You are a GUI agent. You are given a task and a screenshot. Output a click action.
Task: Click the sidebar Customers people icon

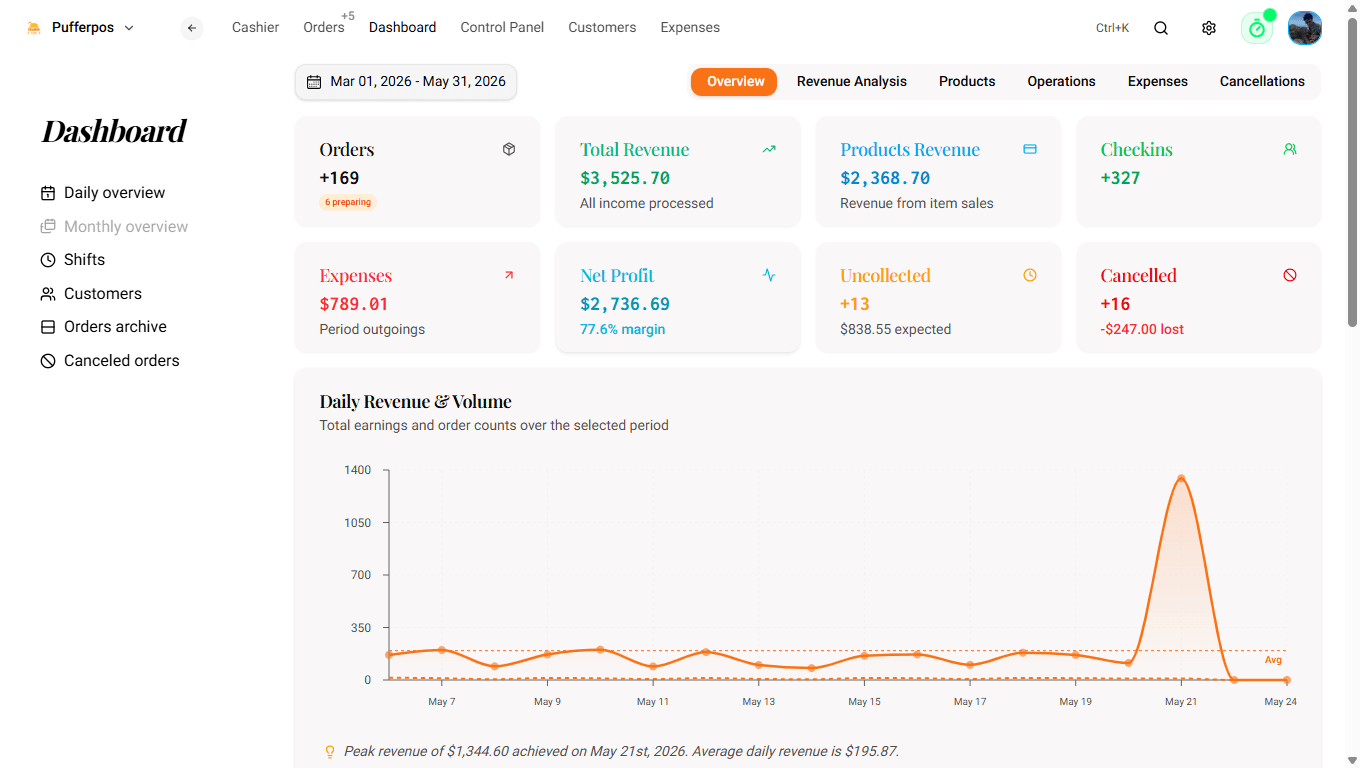coord(48,294)
